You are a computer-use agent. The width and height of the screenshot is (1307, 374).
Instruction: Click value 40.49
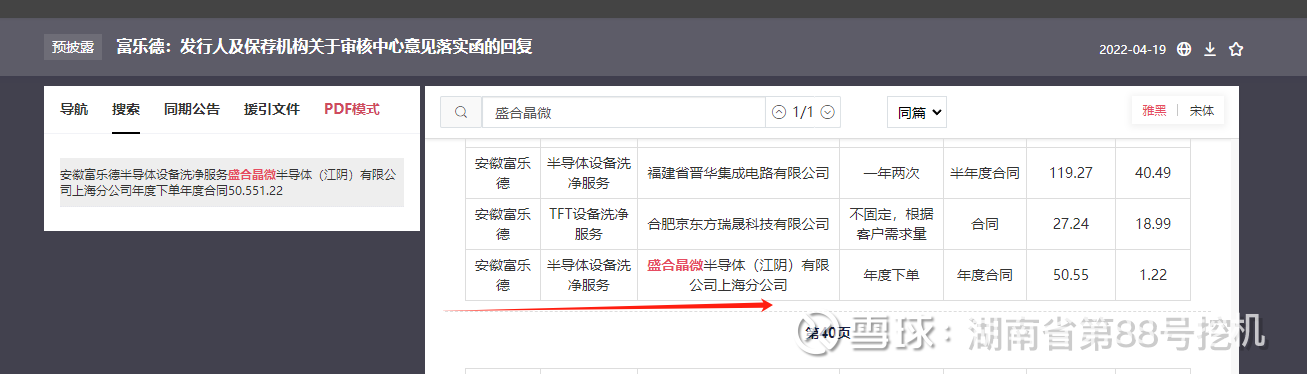tap(1153, 173)
